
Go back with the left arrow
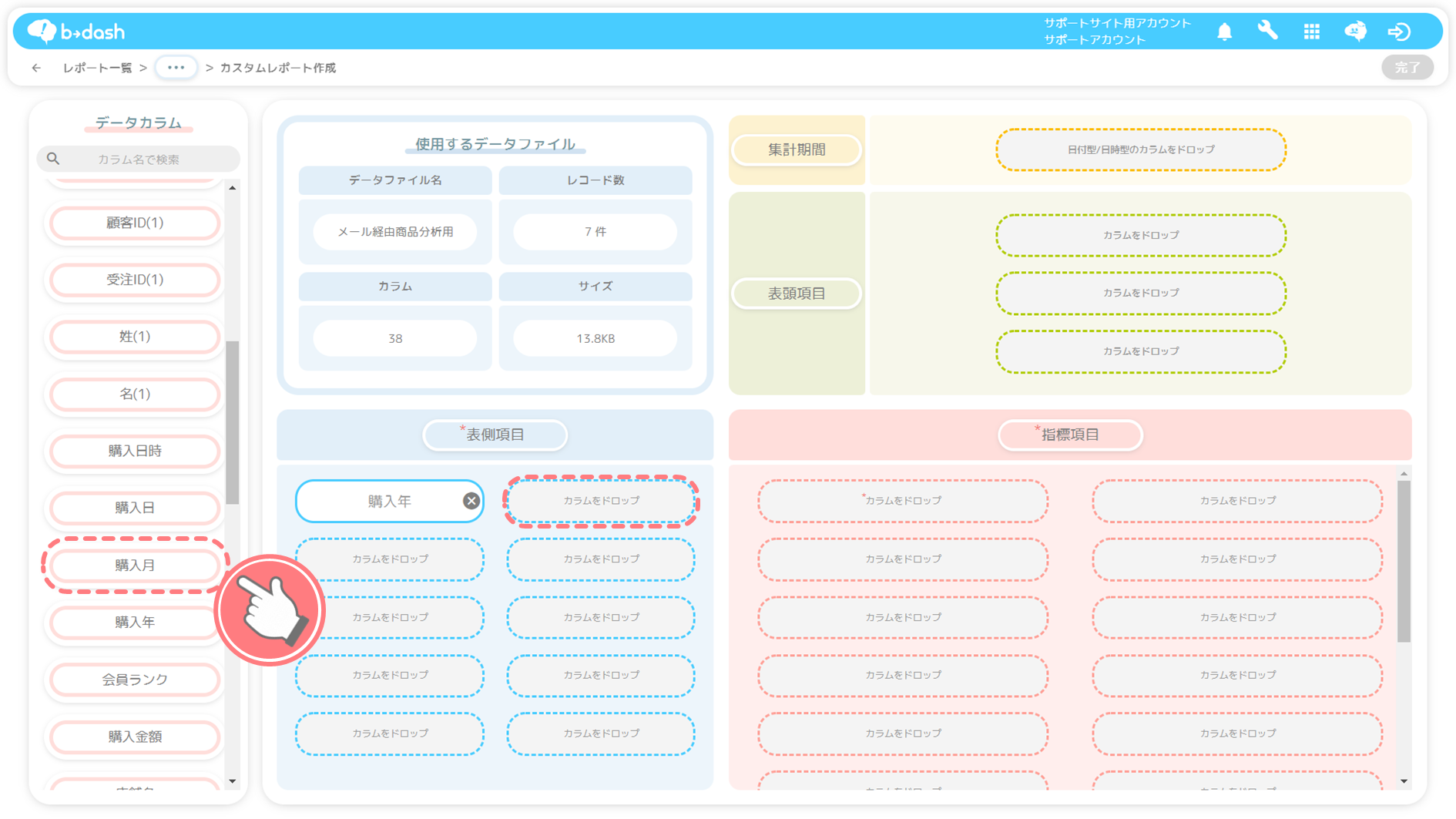click(36, 68)
